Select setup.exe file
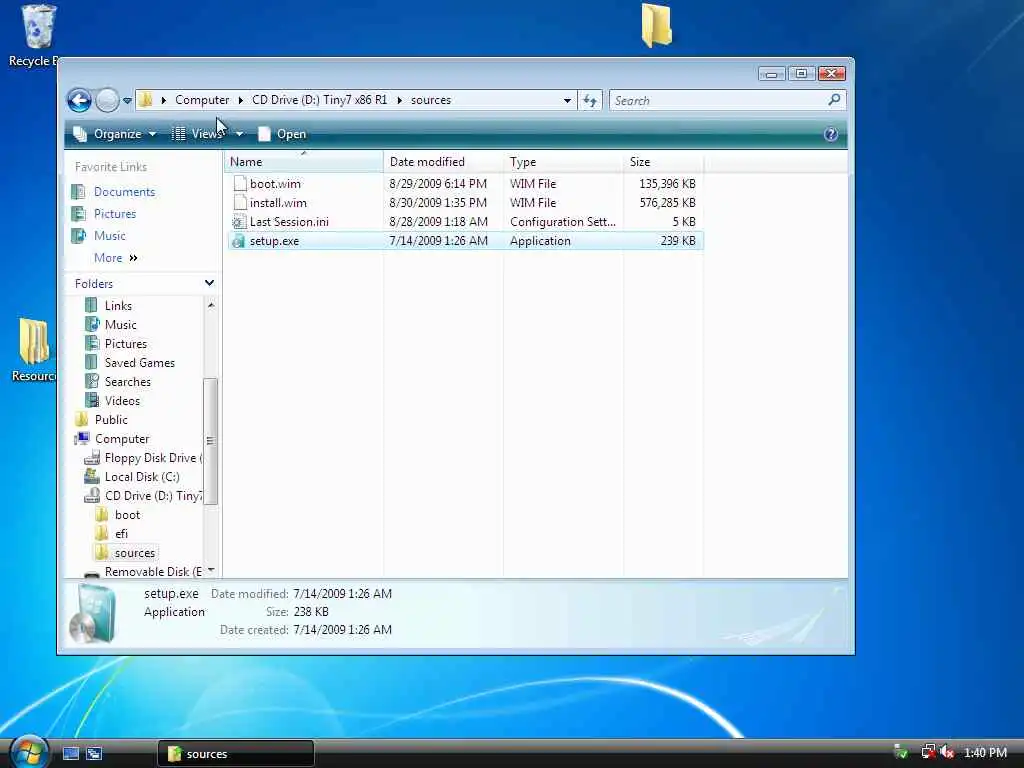The image size is (1024, 768). point(465,240)
